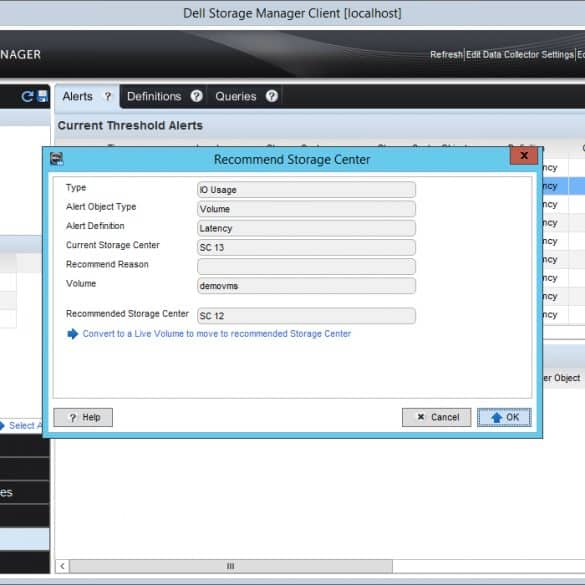This screenshot has width=585, height=585.
Task: Click the highlighted item in left navigation
Action: pyautogui.click(x=25, y=538)
